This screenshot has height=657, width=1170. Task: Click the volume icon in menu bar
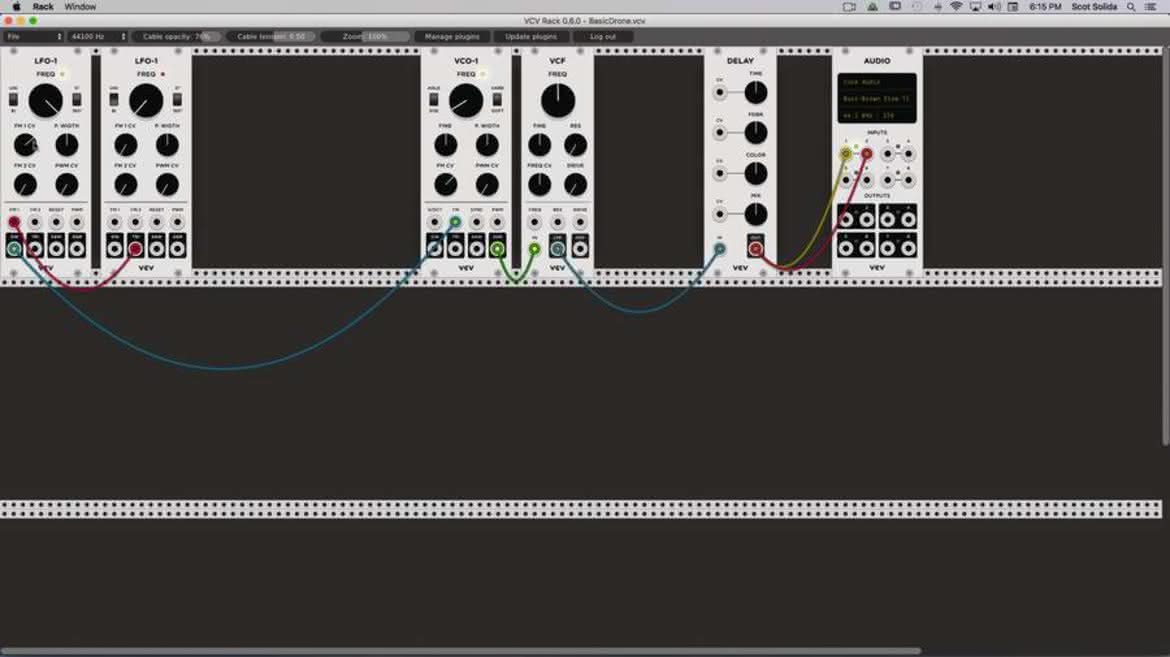click(994, 7)
